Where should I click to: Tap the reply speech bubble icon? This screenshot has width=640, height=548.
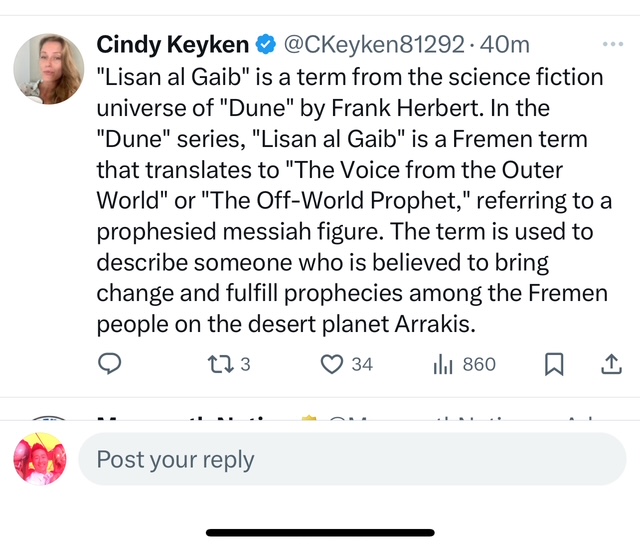coord(109,365)
